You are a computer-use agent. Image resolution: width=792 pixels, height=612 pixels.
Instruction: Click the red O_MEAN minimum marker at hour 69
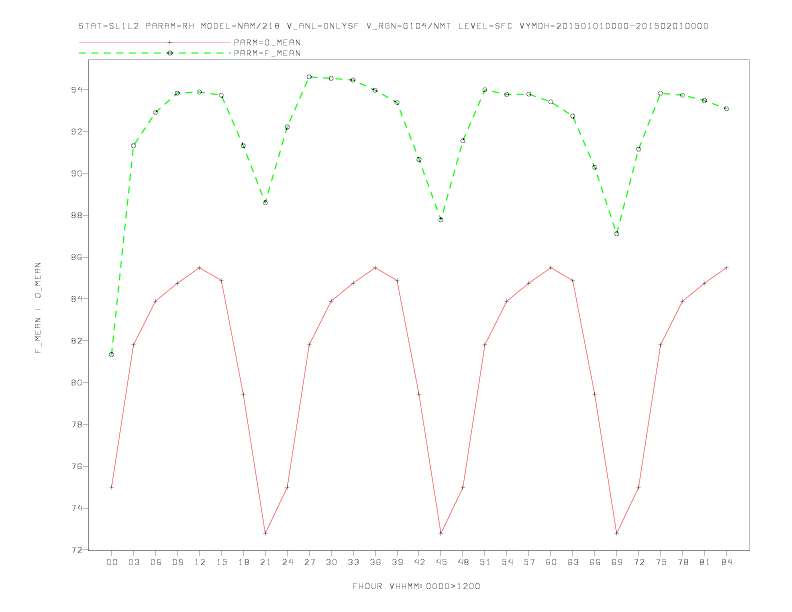pyautogui.click(x=617, y=533)
